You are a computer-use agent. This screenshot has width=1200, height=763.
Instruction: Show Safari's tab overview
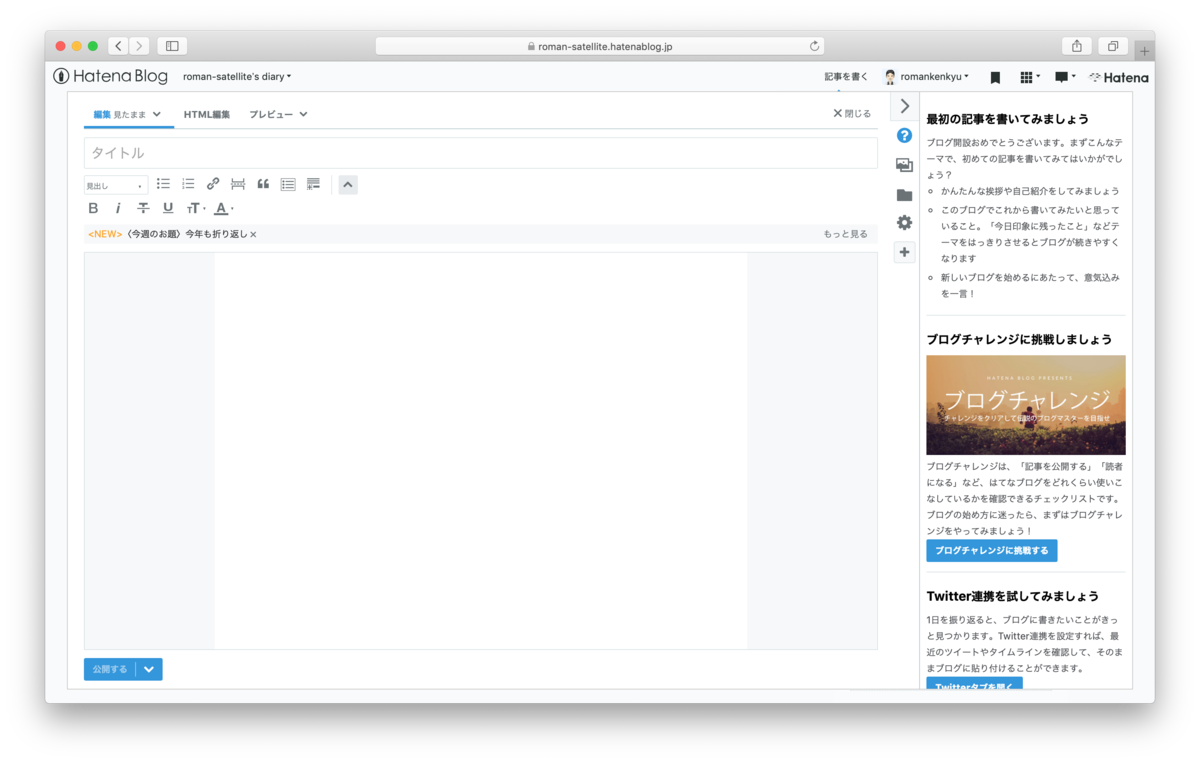pos(1112,46)
